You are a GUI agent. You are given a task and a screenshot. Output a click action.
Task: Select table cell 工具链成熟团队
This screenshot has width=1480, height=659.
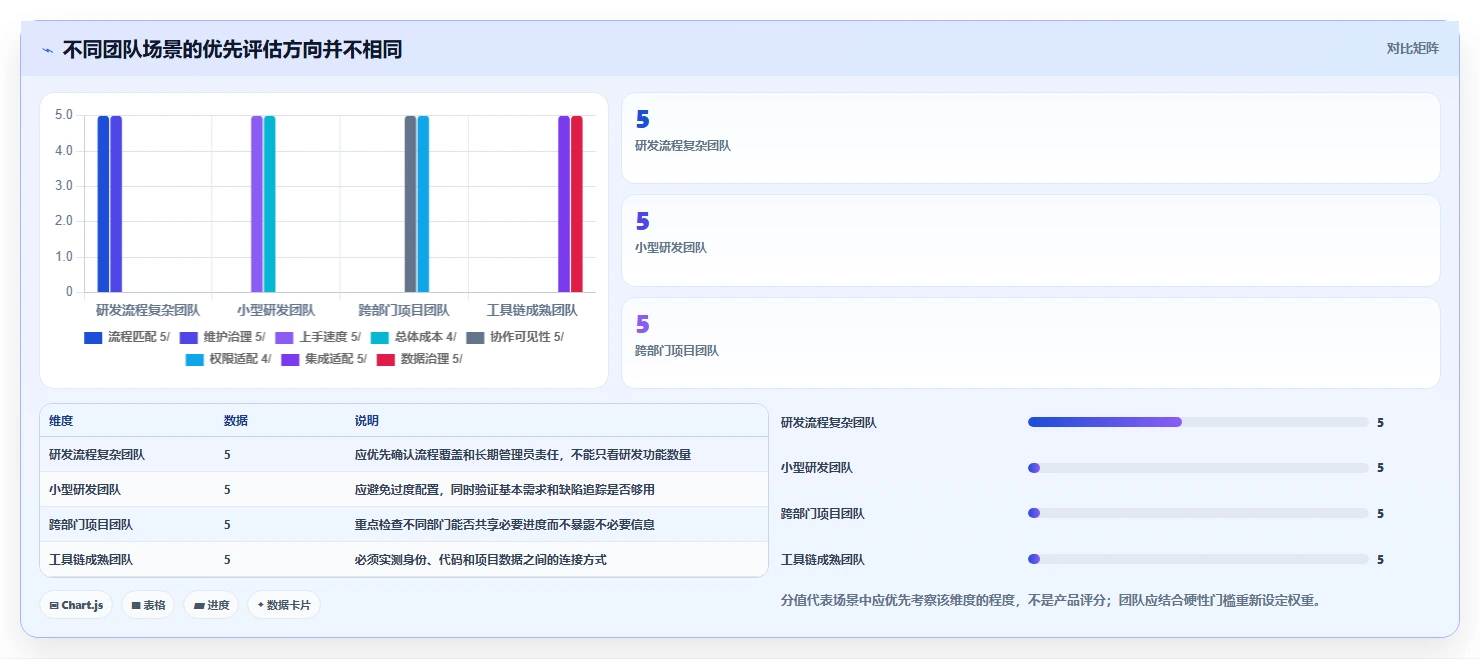coord(91,559)
